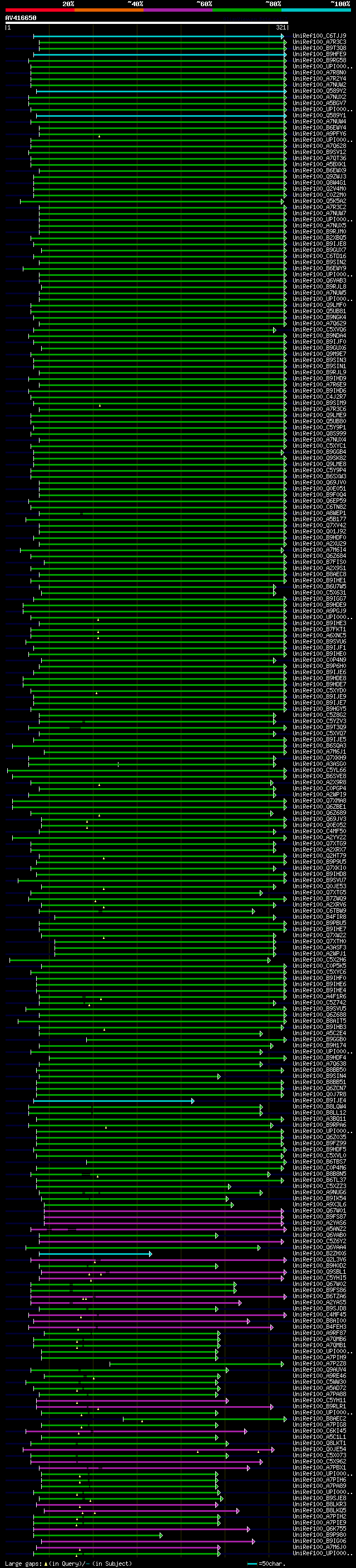Click the UniRef100_A7P228 label

tap(319, 1364)
